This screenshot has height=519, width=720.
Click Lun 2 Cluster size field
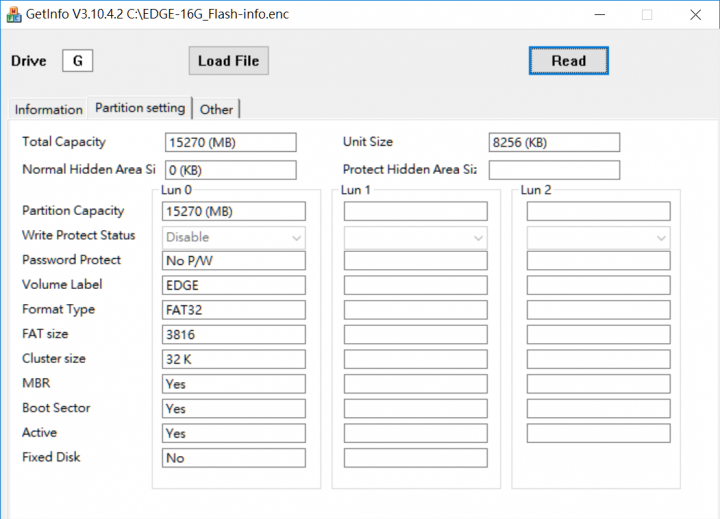tap(598, 359)
